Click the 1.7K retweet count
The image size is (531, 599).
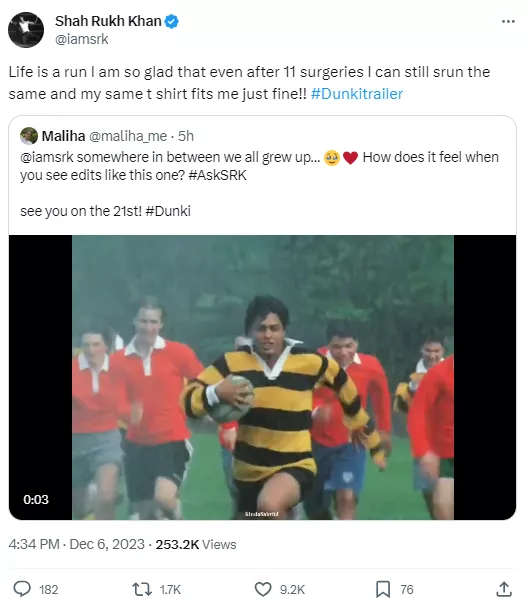pos(170,589)
